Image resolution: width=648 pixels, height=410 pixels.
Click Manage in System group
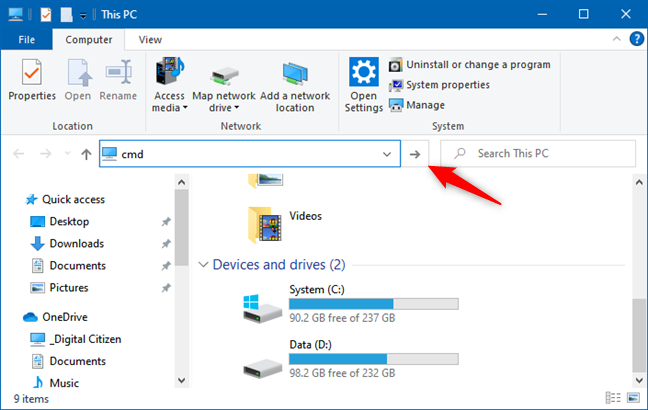(417, 105)
